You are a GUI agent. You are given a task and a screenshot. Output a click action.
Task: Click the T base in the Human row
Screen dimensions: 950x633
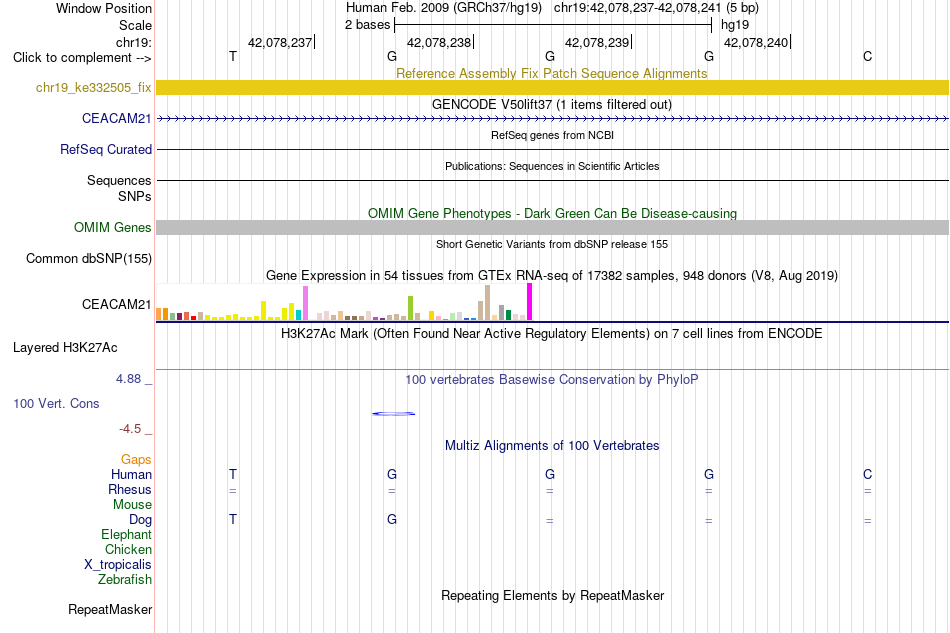[x=233, y=474]
